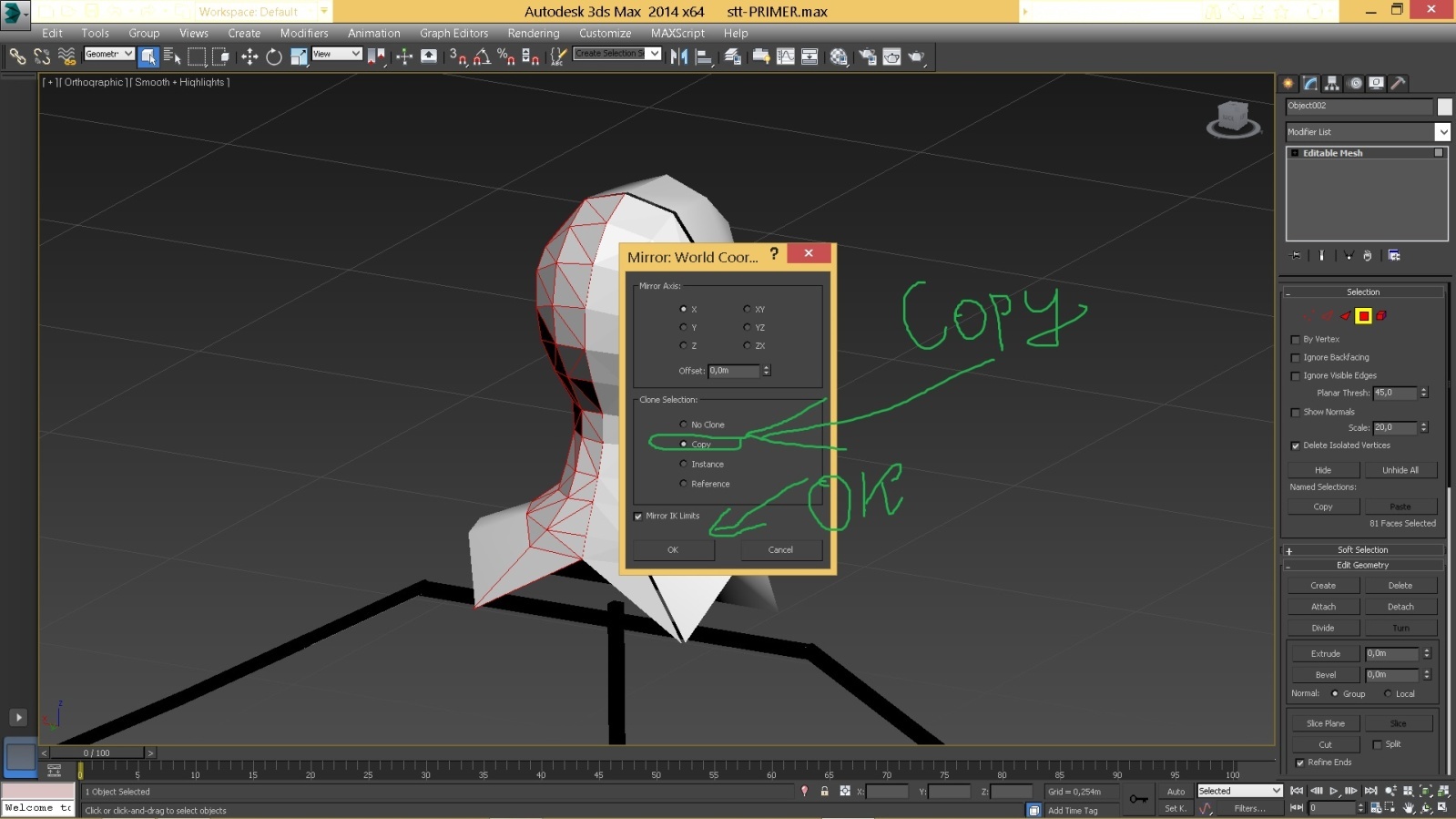The width and height of the screenshot is (1456, 819).
Task: Open the Utilities hammer panel tab
Action: pyautogui.click(x=1399, y=83)
